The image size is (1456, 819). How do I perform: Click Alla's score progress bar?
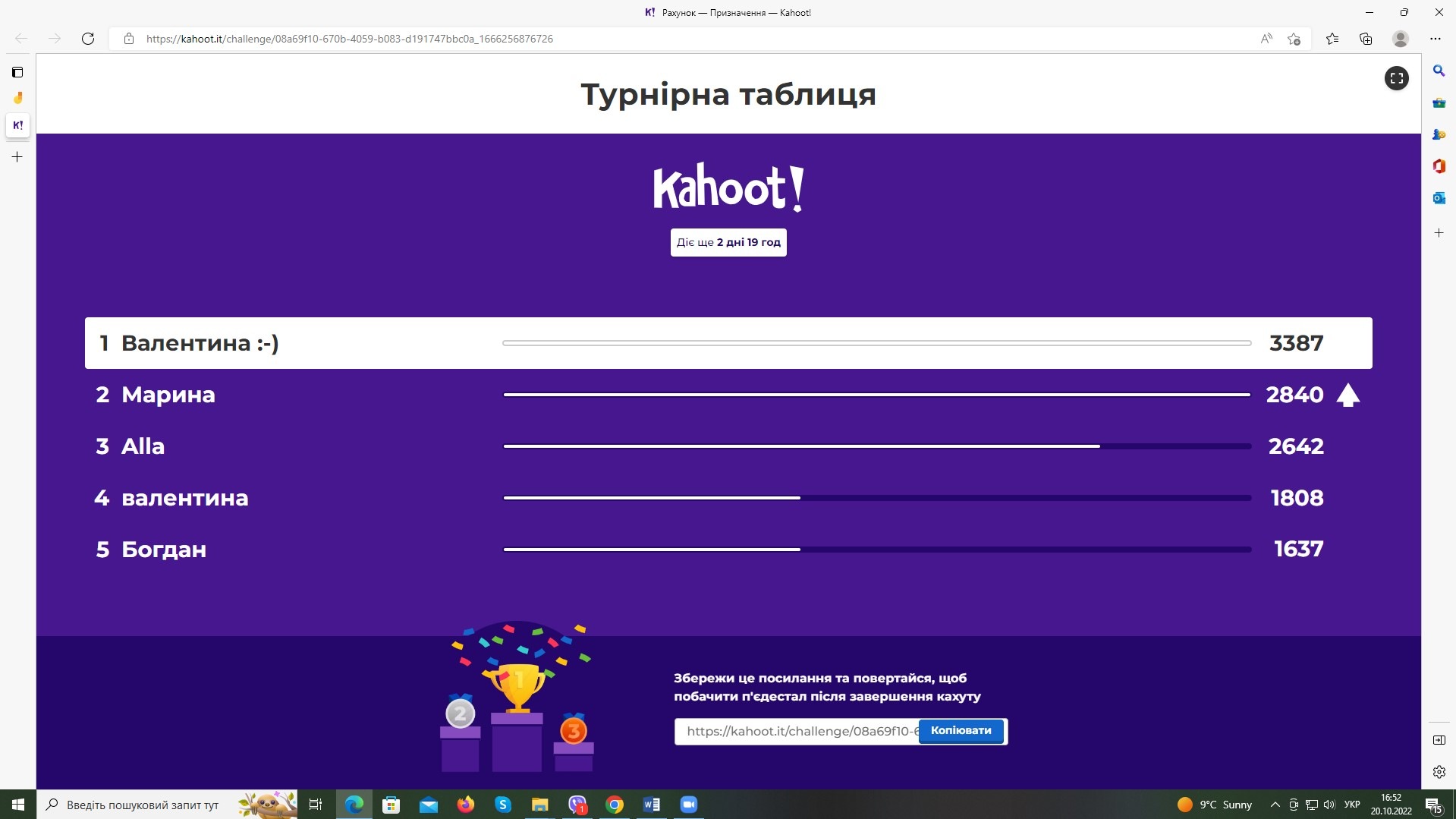pyautogui.click(x=877, y=446)
